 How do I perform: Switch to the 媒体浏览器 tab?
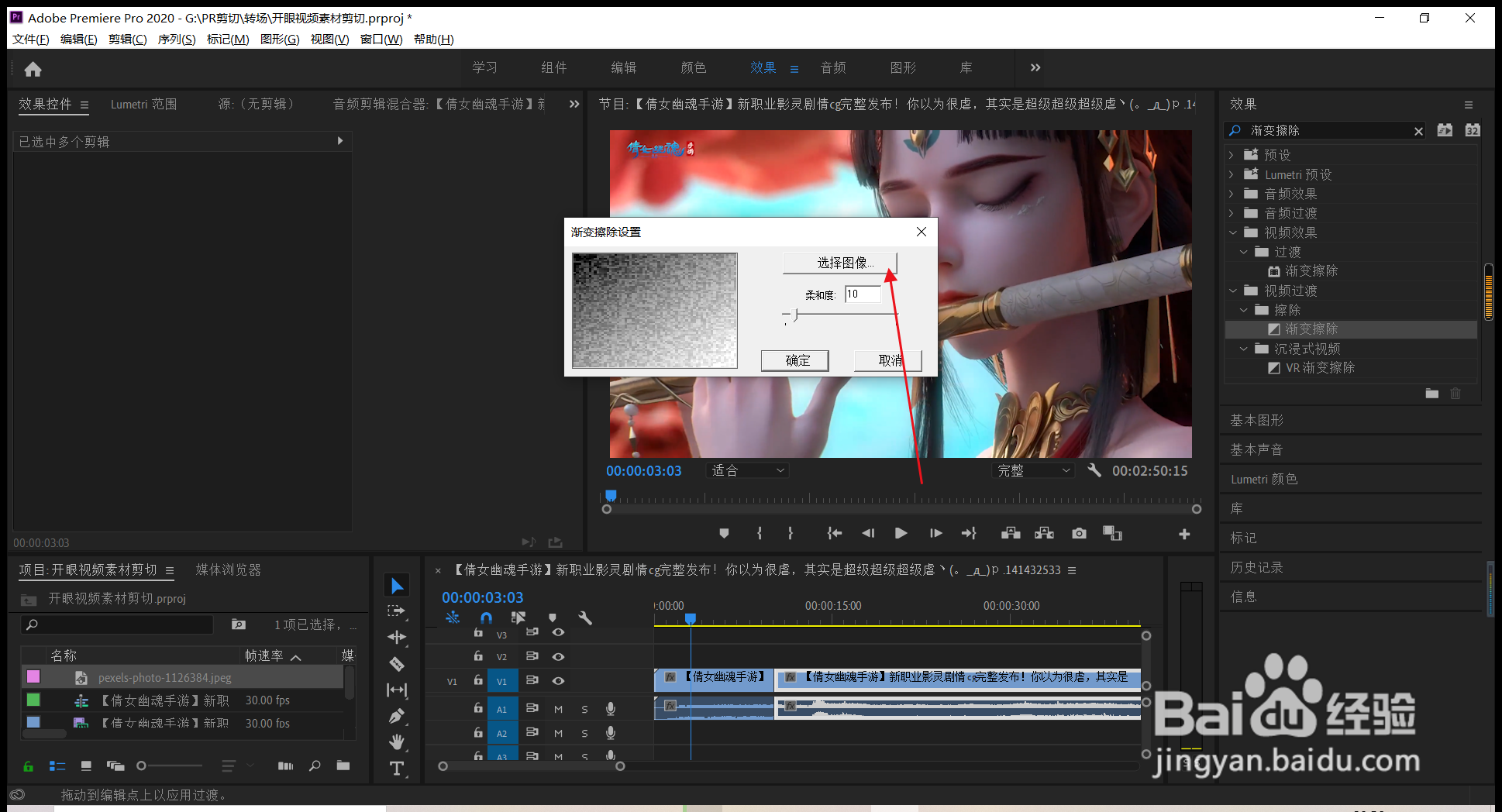click(229, 569)
